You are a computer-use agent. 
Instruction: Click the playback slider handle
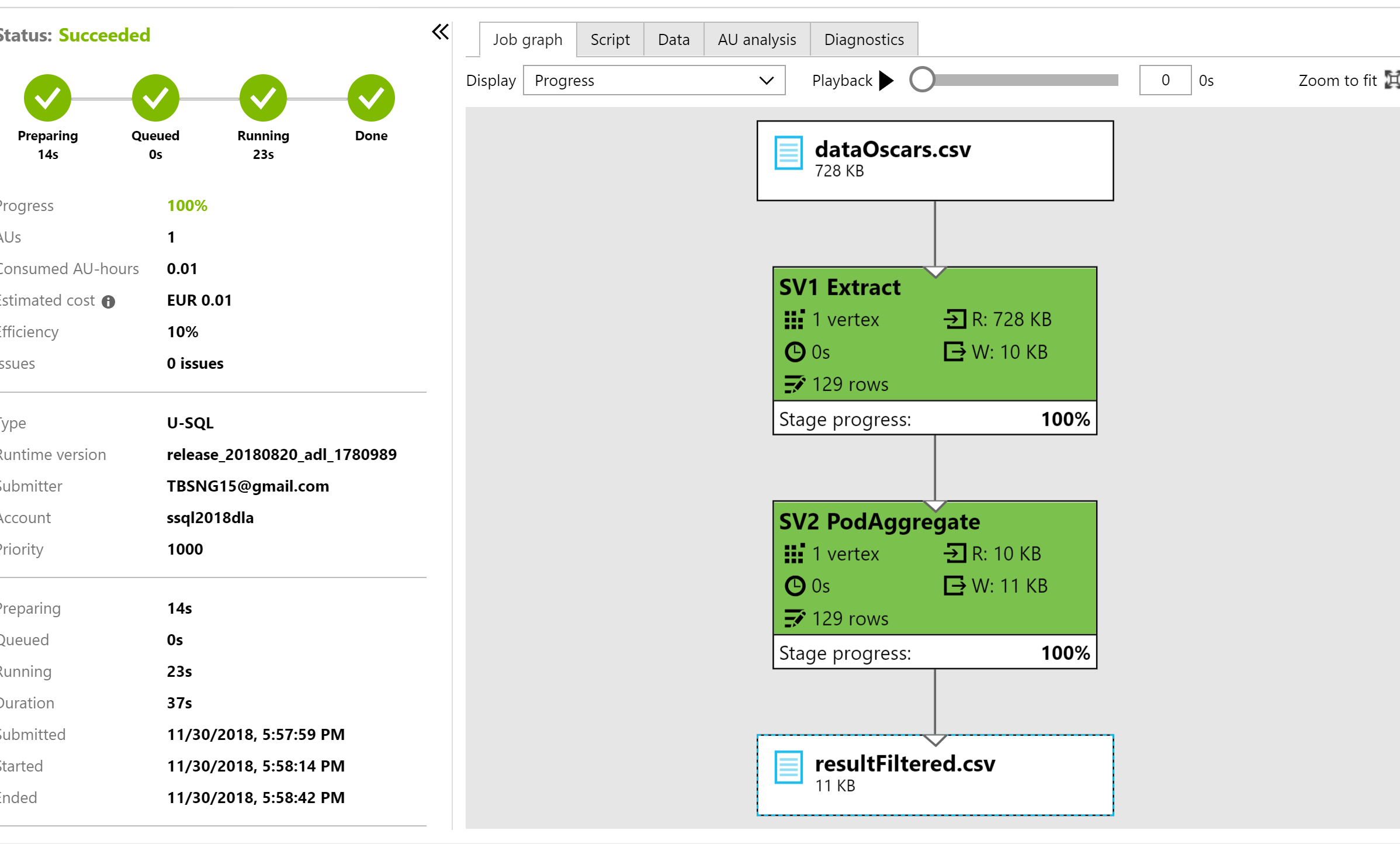pyautogui.click(x=922, y=80)
